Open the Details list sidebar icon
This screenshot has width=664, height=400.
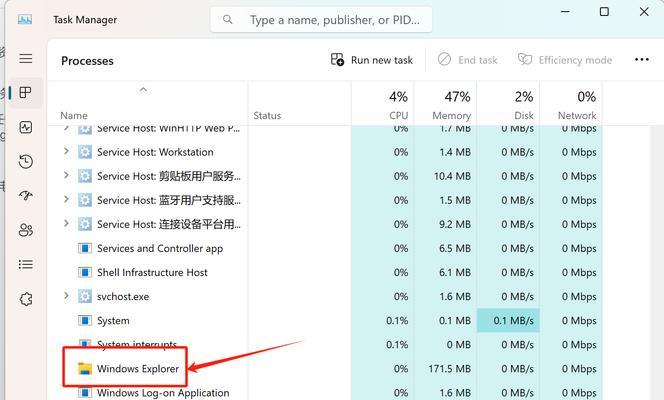coord(26,265)
